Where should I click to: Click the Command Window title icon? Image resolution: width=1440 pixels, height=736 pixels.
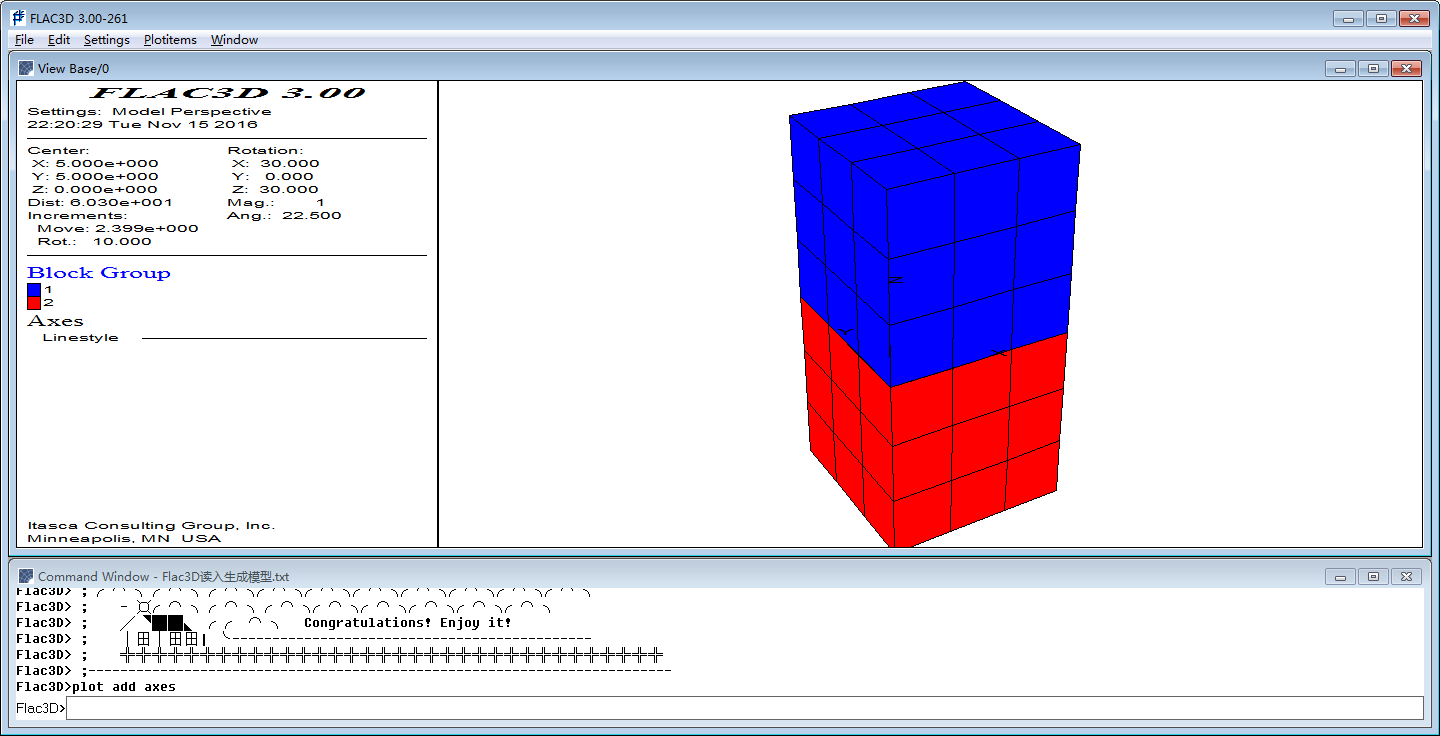click(x=26, y=576)
